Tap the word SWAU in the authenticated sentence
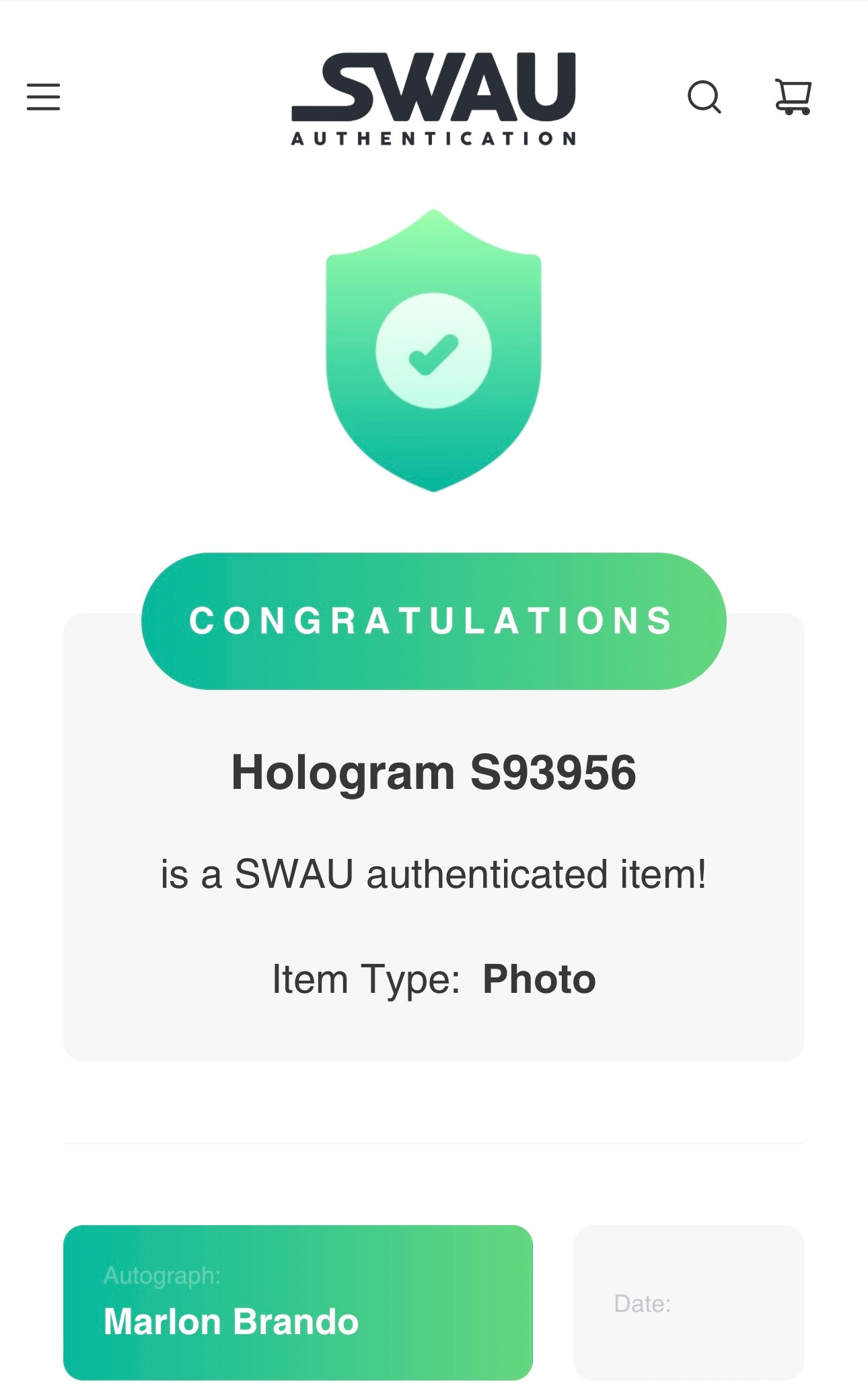Screen dimensions: 868x1390 (294, 874)
